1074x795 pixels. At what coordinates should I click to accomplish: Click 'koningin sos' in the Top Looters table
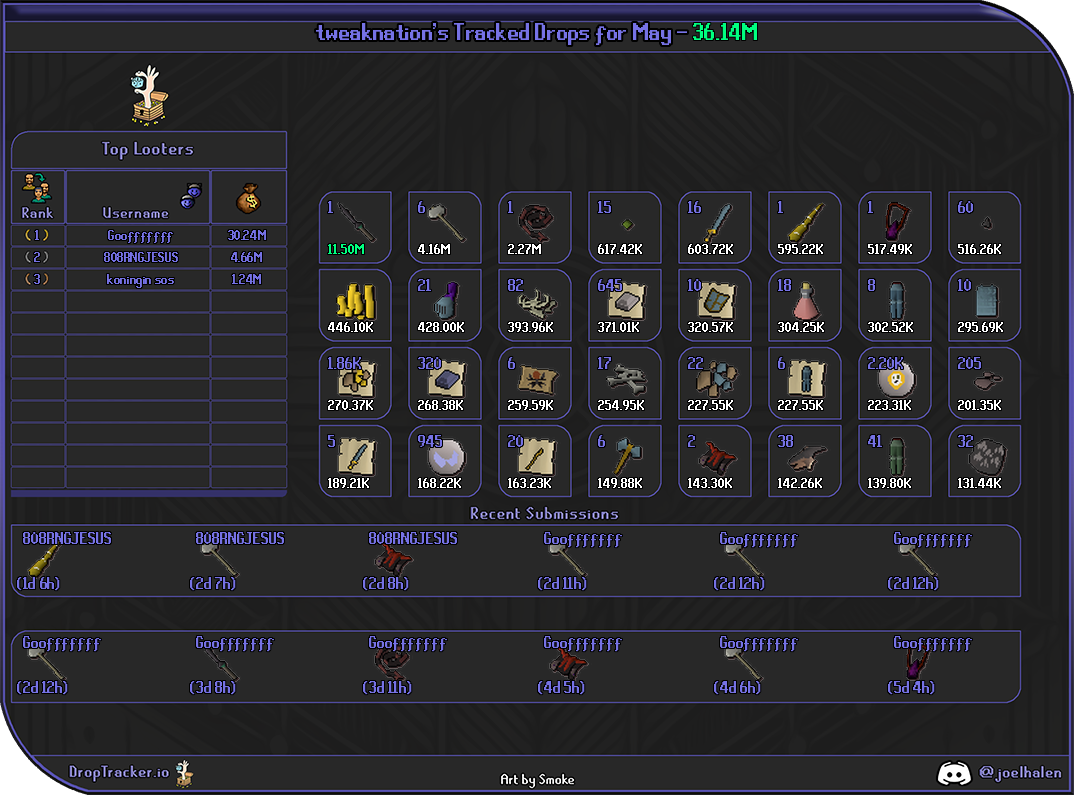(140, 279)
